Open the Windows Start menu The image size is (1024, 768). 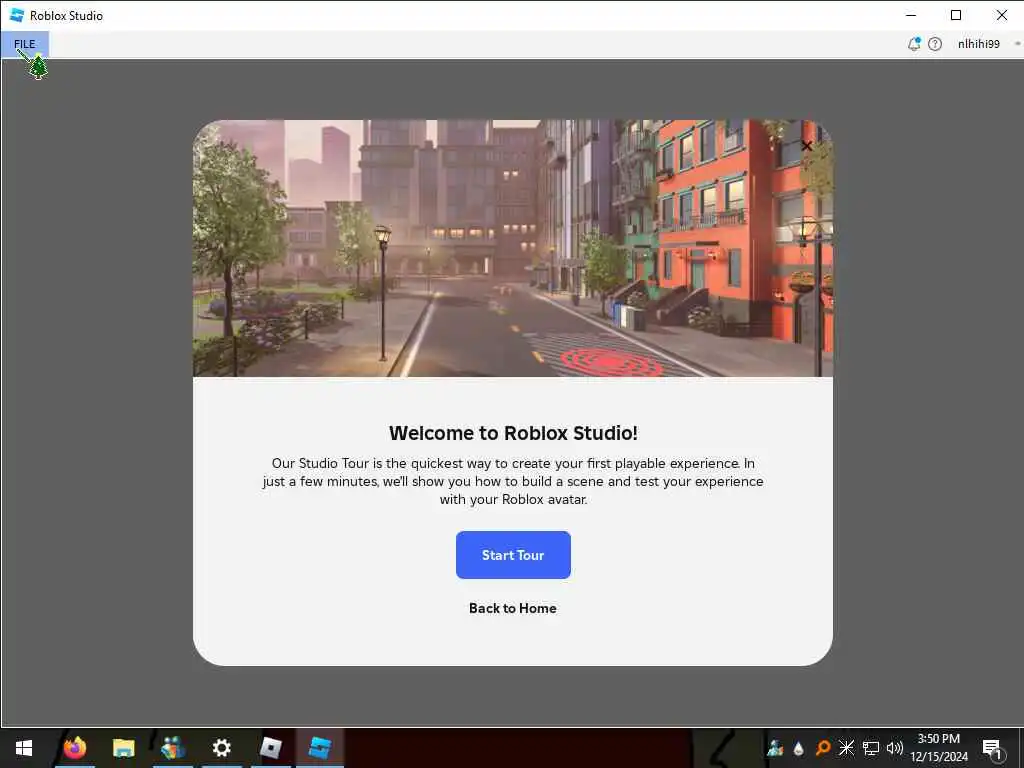(x=24, y=748)
